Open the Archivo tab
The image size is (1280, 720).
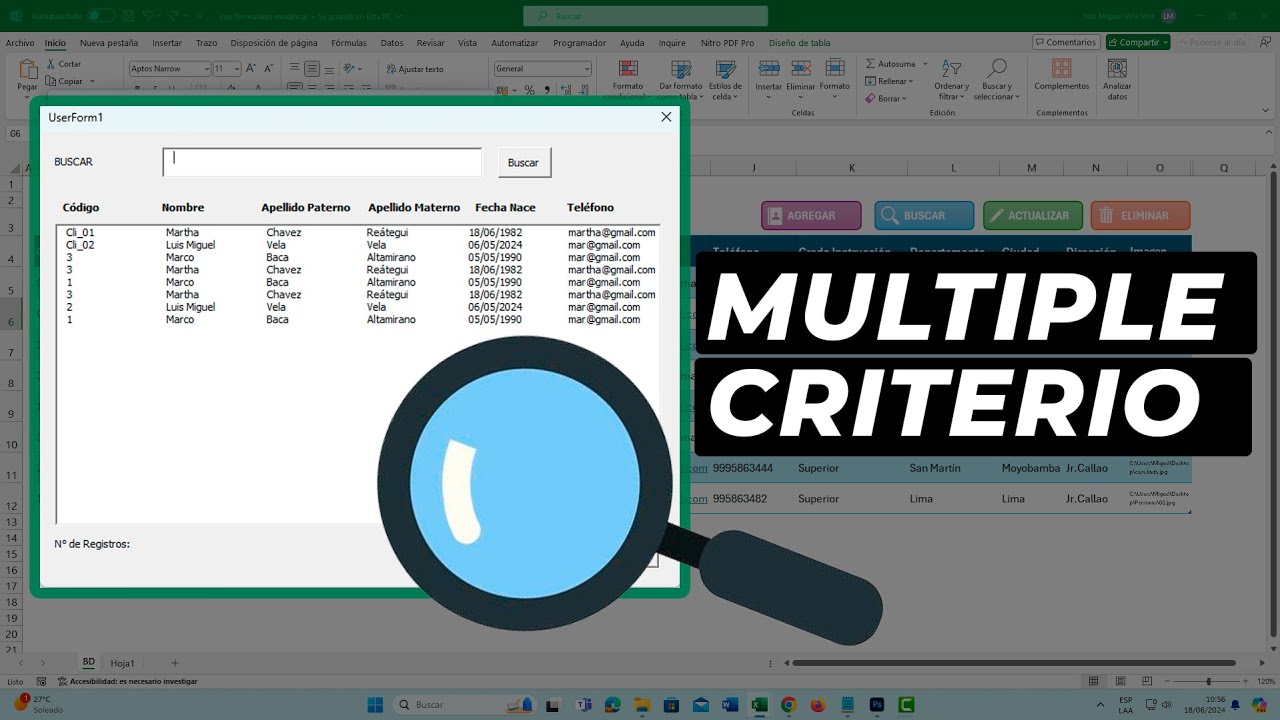20,43
